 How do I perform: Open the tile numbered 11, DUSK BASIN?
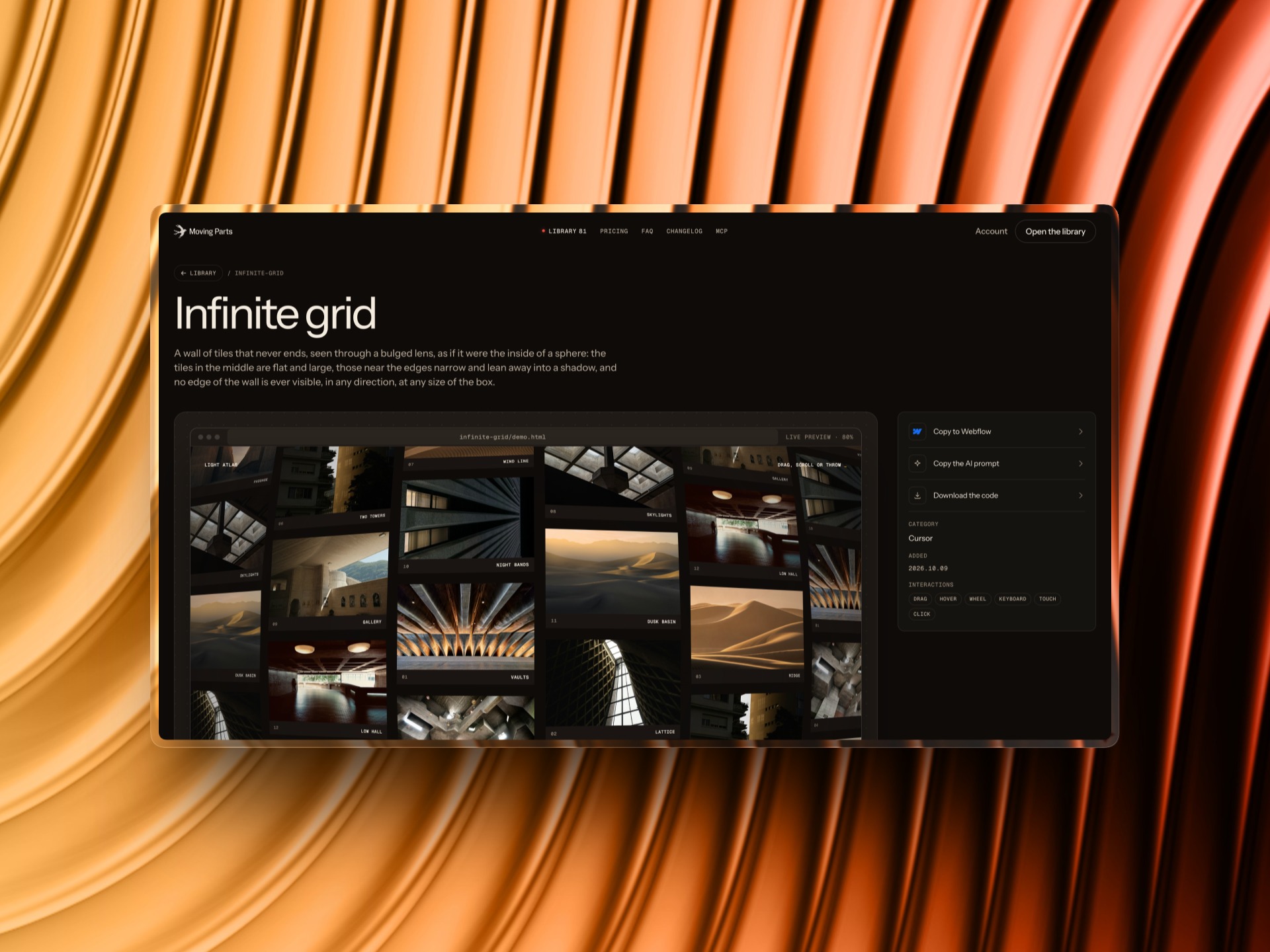(613, 577)
